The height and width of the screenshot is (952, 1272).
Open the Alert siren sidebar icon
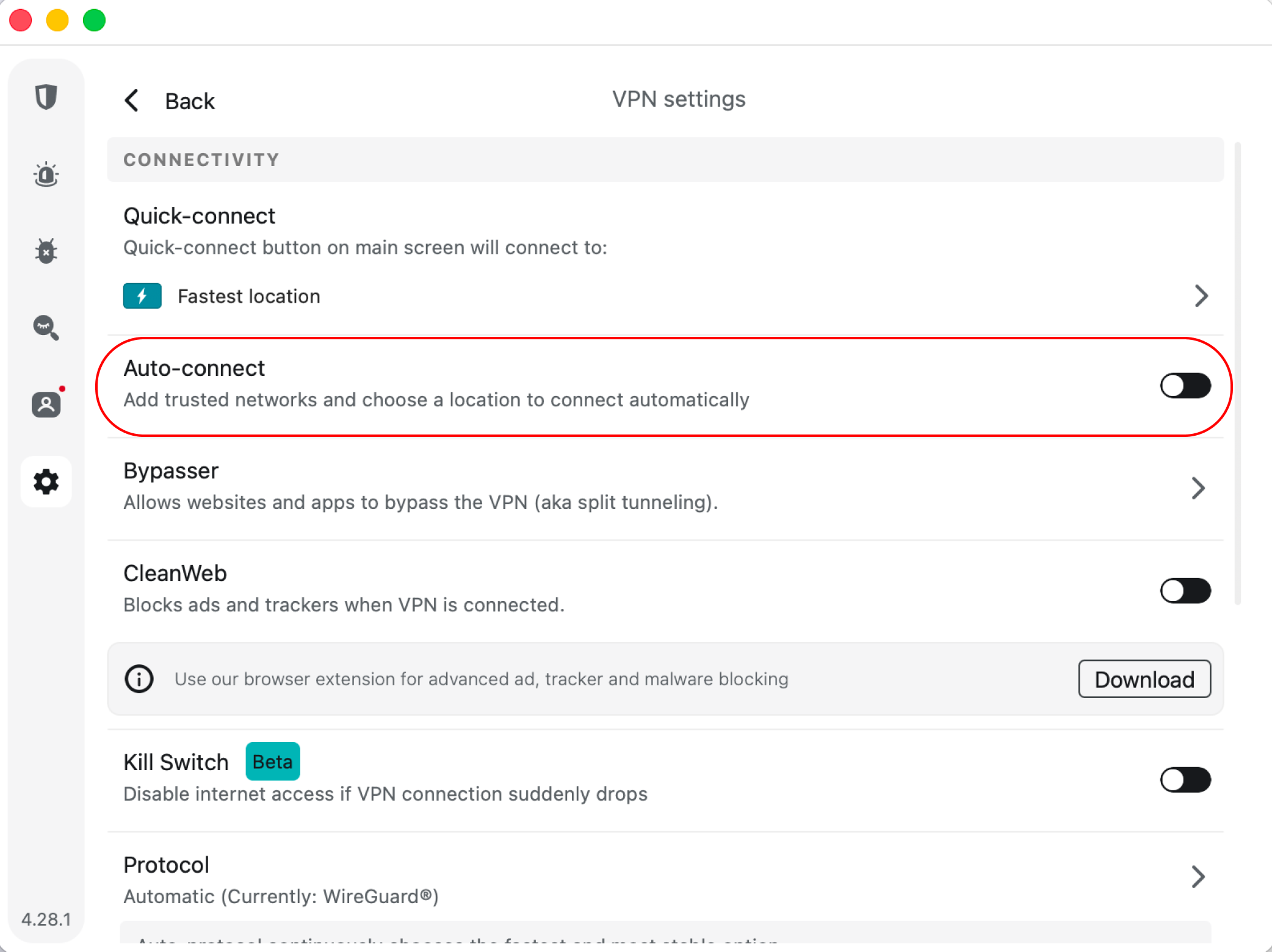(46, 175)
